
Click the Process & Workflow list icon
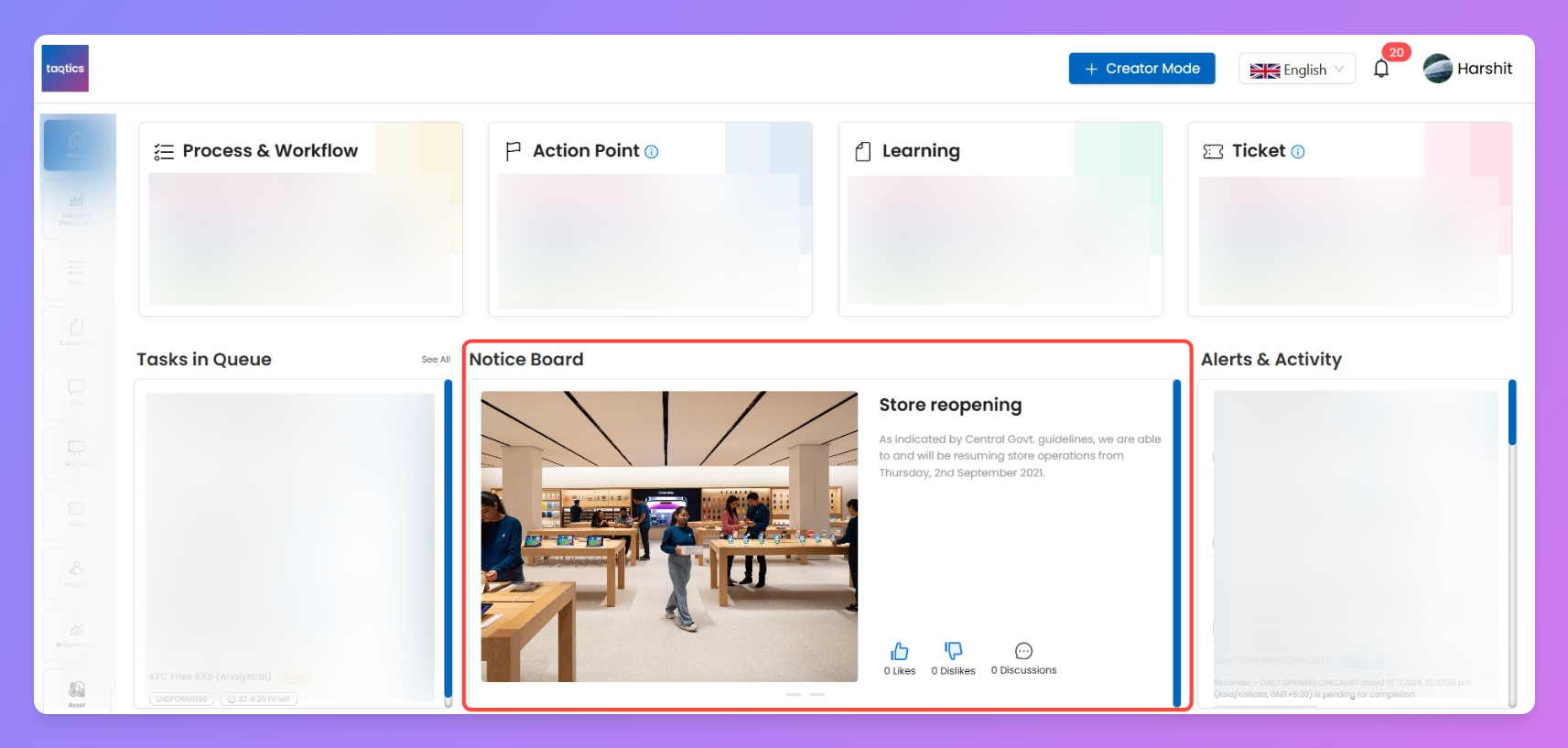pyautogui.click(x=164, y=152)
